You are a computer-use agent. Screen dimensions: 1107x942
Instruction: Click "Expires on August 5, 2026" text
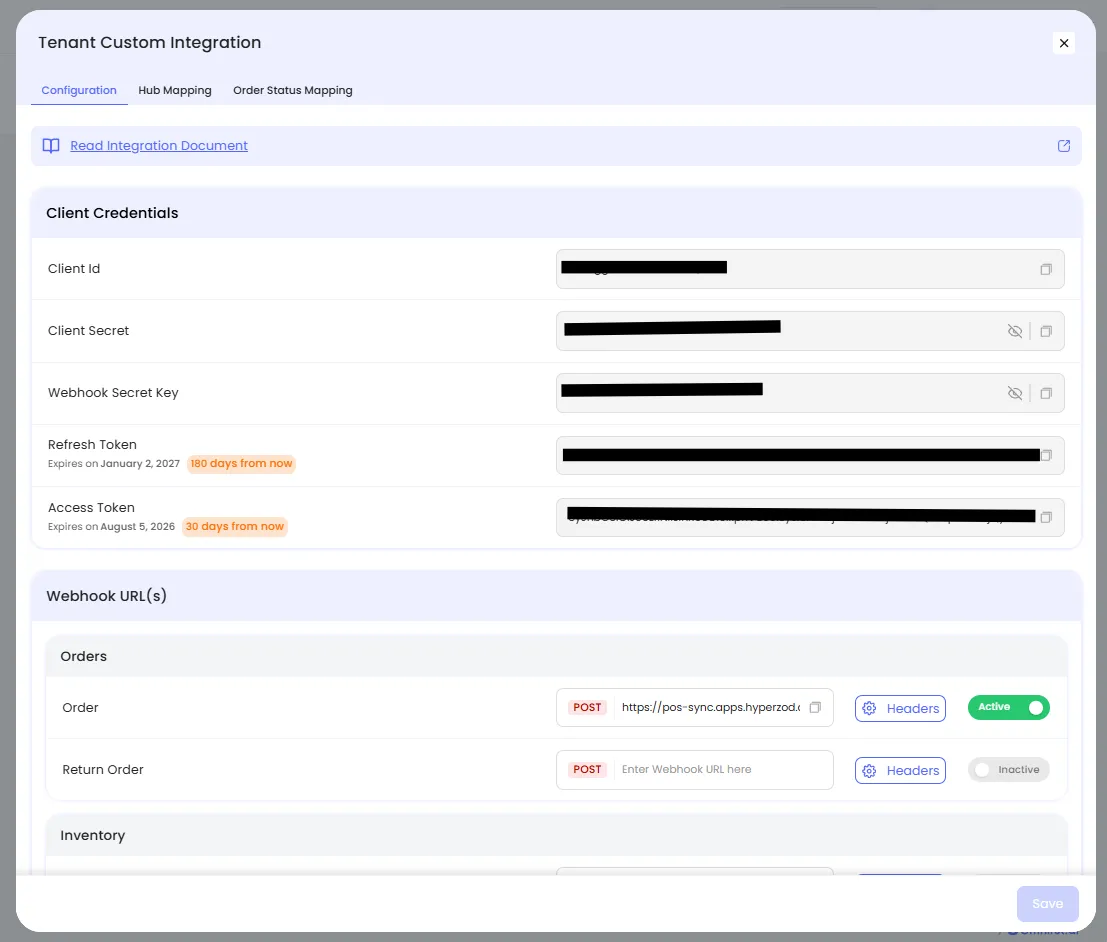pos(112,527)
